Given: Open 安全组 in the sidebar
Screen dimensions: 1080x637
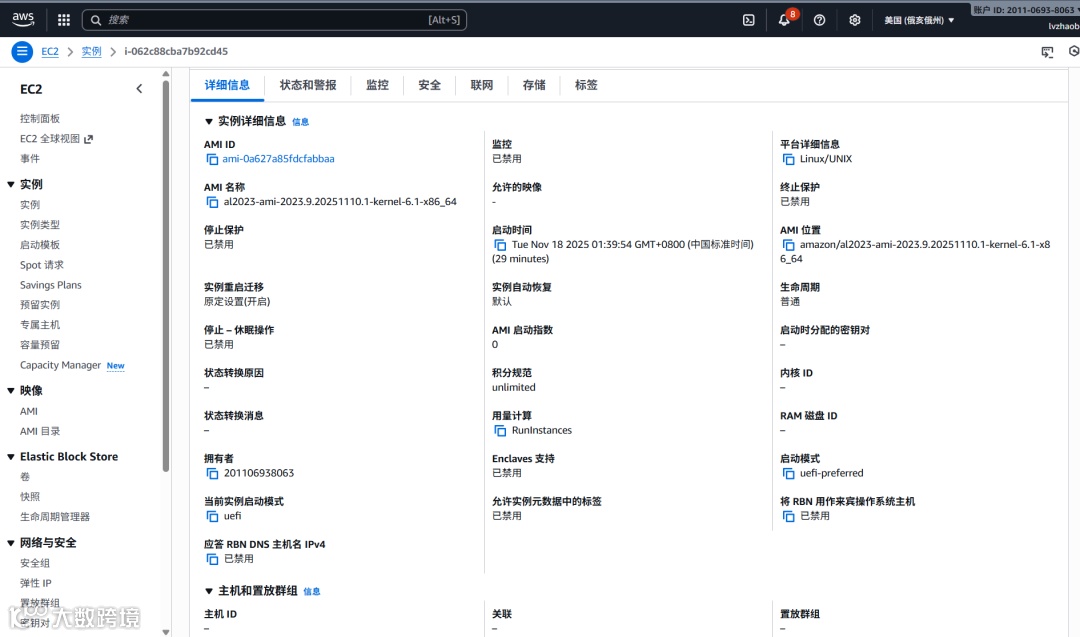Looking at the screenshot, I should (34, 563).
